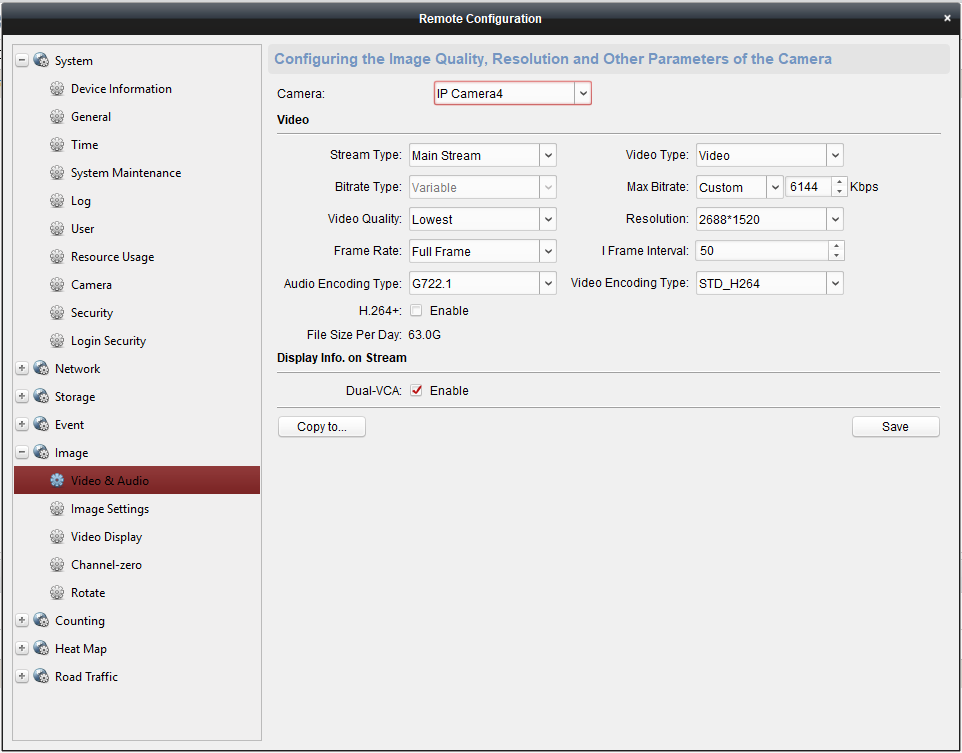Click the globe icon next to Storage

pyautogui.click(x=41, y=397)
